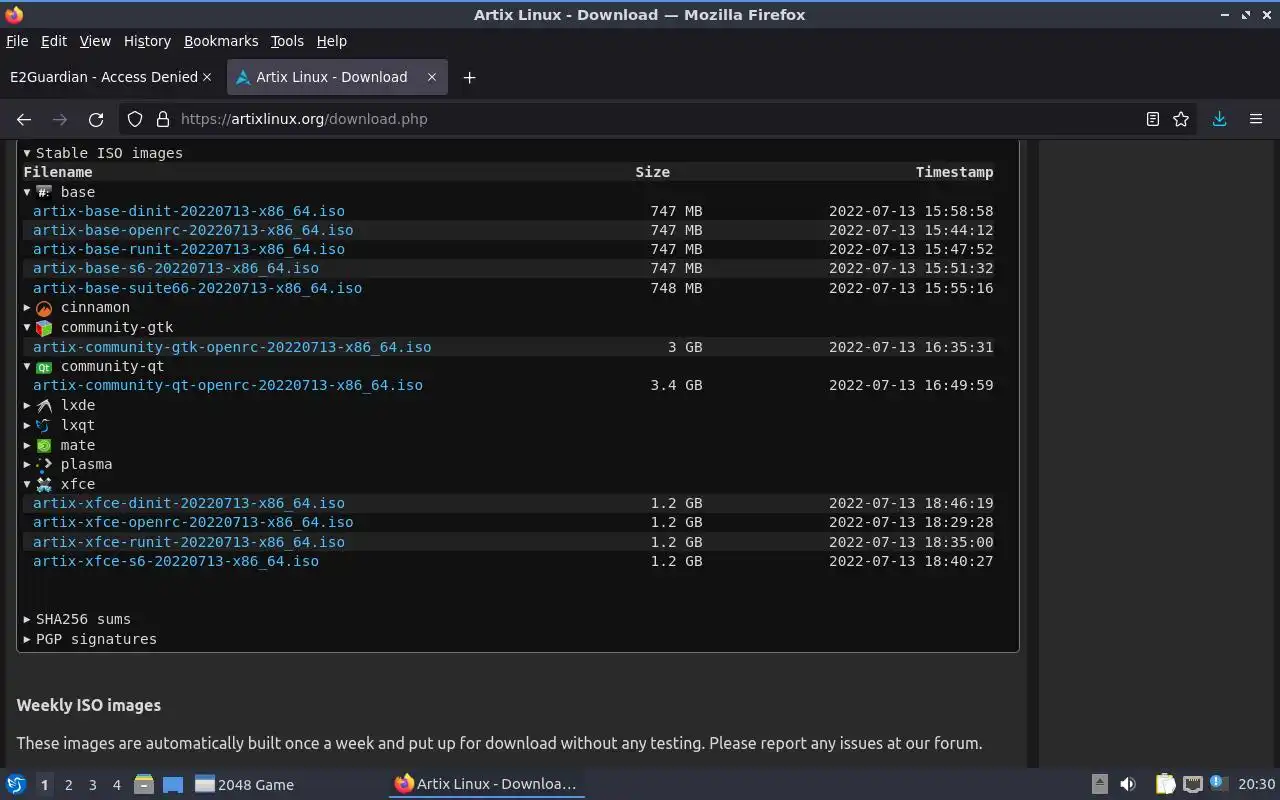Expand the SHA256 sums section

pyautogui.click(x=27, y=619)
